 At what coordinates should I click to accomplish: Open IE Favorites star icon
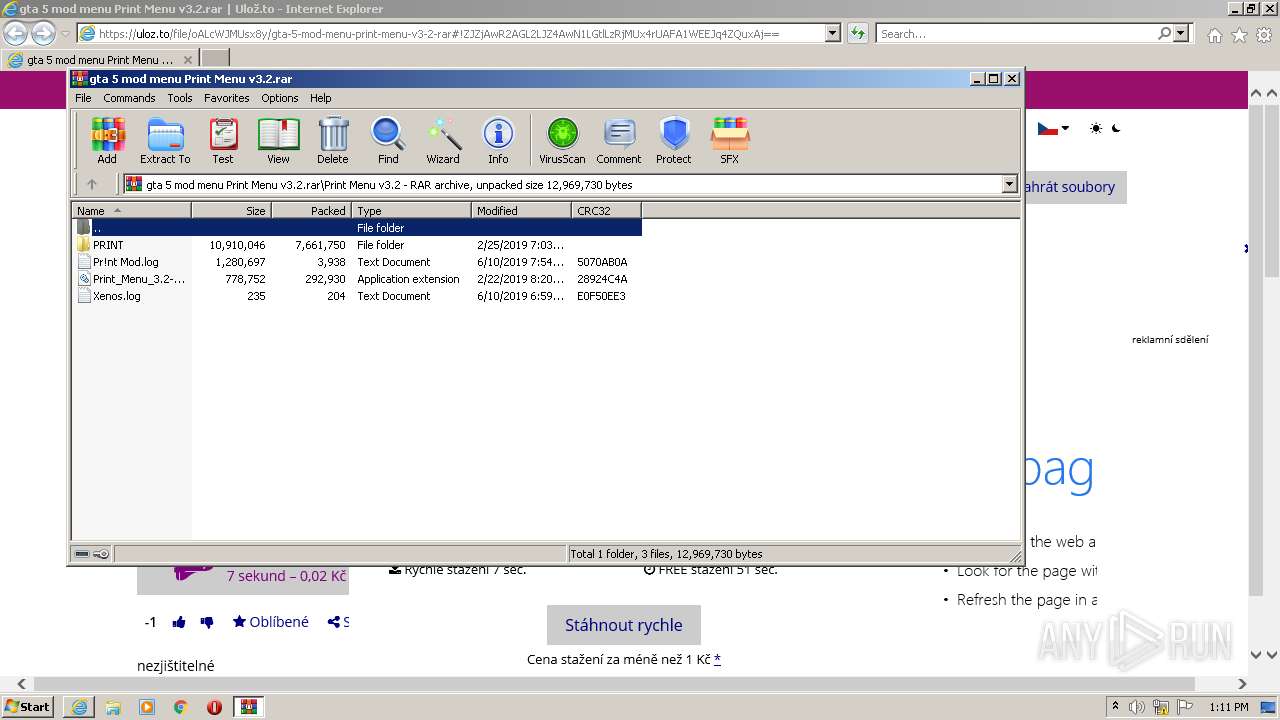pyautogui.click(x=1239, y=35)
